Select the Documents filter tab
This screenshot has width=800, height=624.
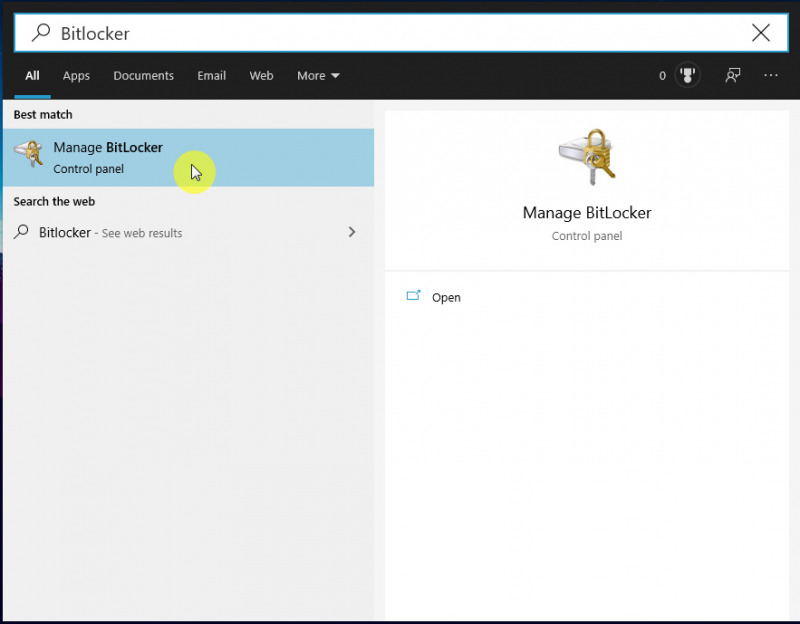pos(143,76)
